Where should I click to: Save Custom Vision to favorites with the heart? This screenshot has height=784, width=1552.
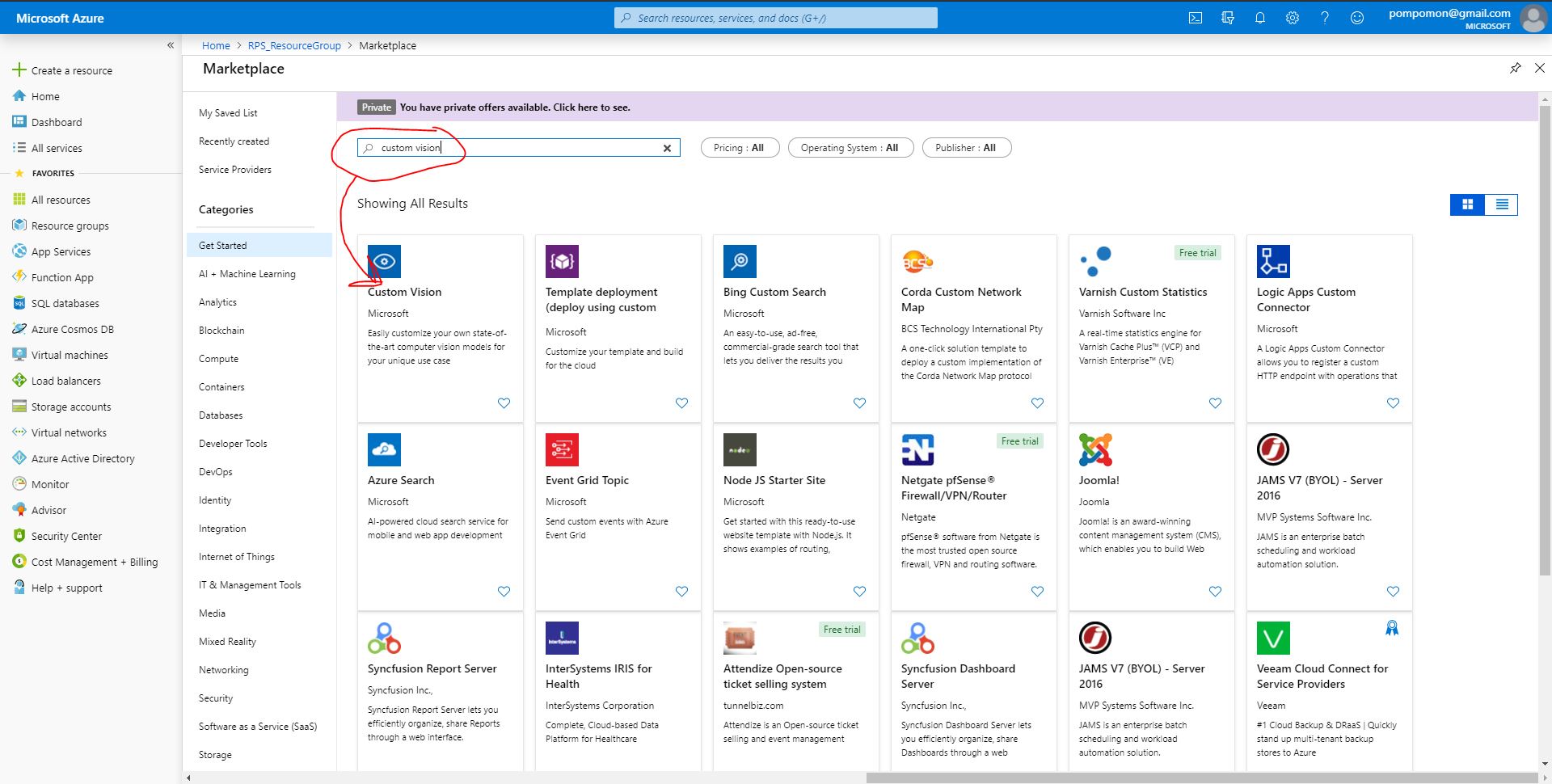(x=504, y=403)
